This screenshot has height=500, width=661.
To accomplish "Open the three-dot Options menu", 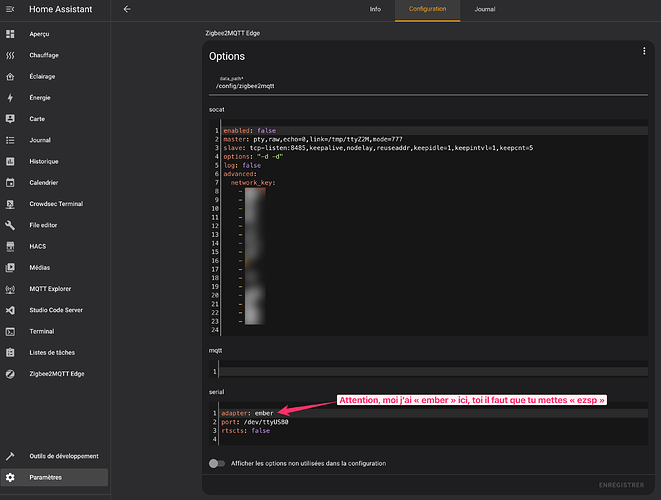I will [x=645, y=51].
